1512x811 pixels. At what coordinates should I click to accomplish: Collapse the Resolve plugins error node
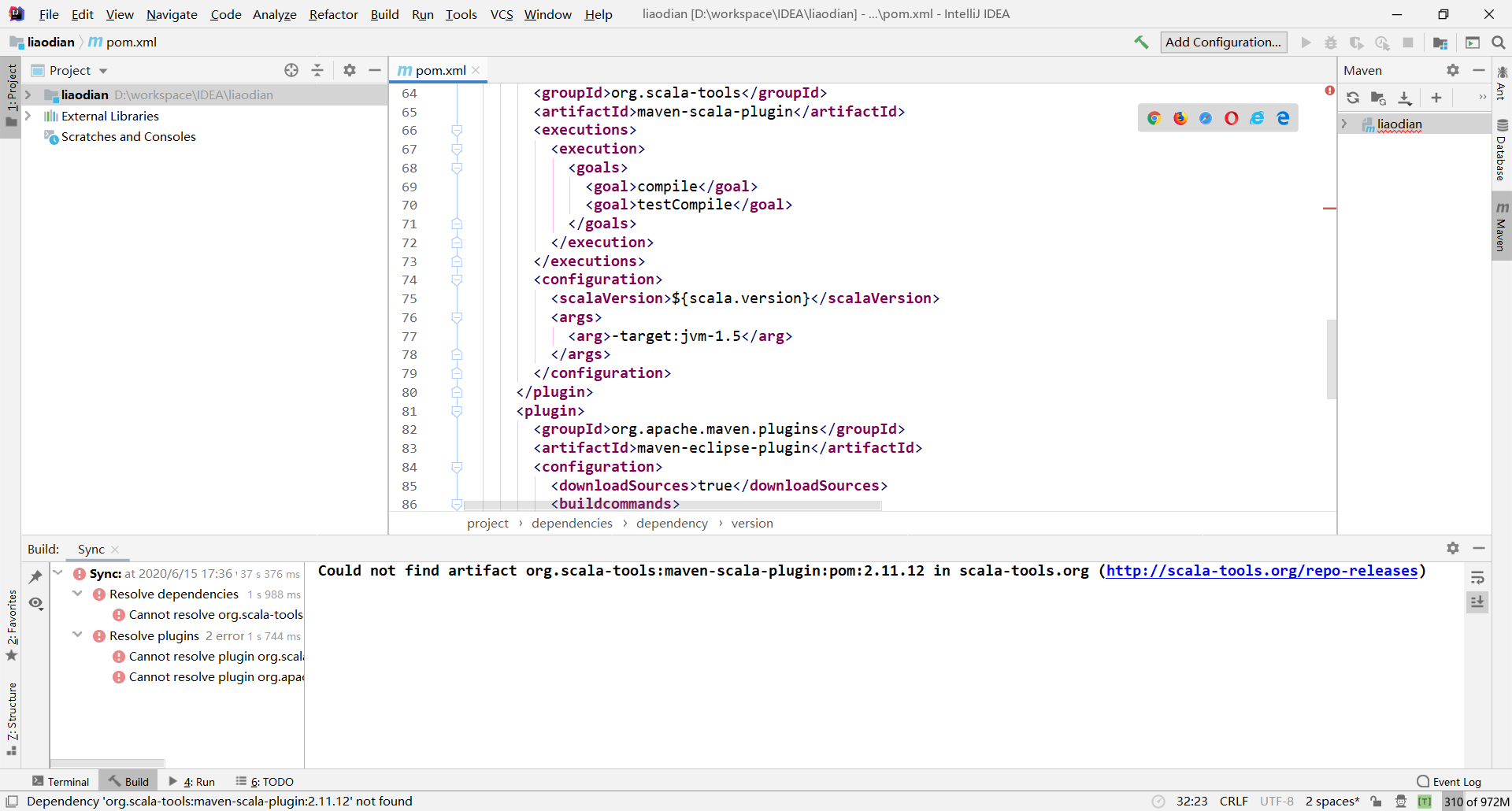[77, 635]
